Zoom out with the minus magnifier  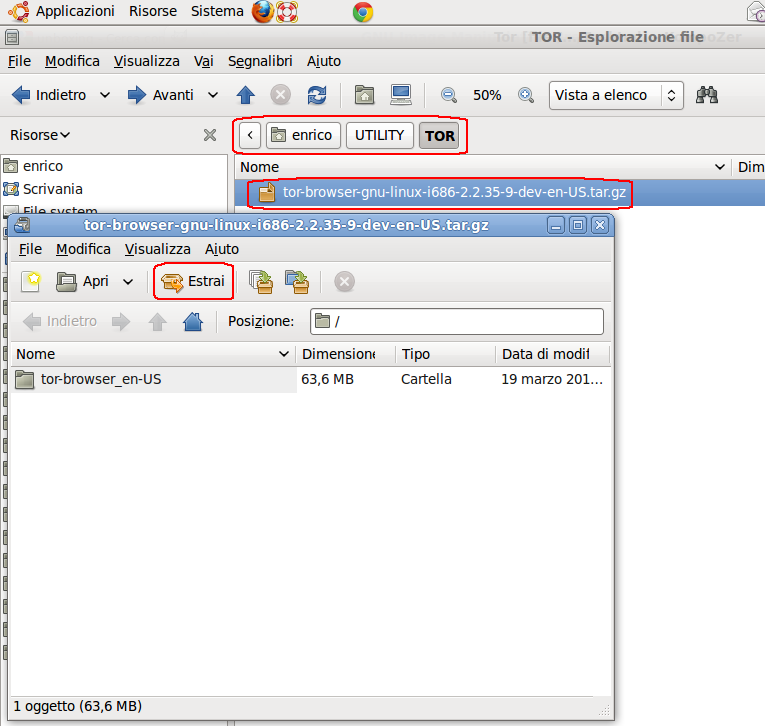click(x=448, y=95)
